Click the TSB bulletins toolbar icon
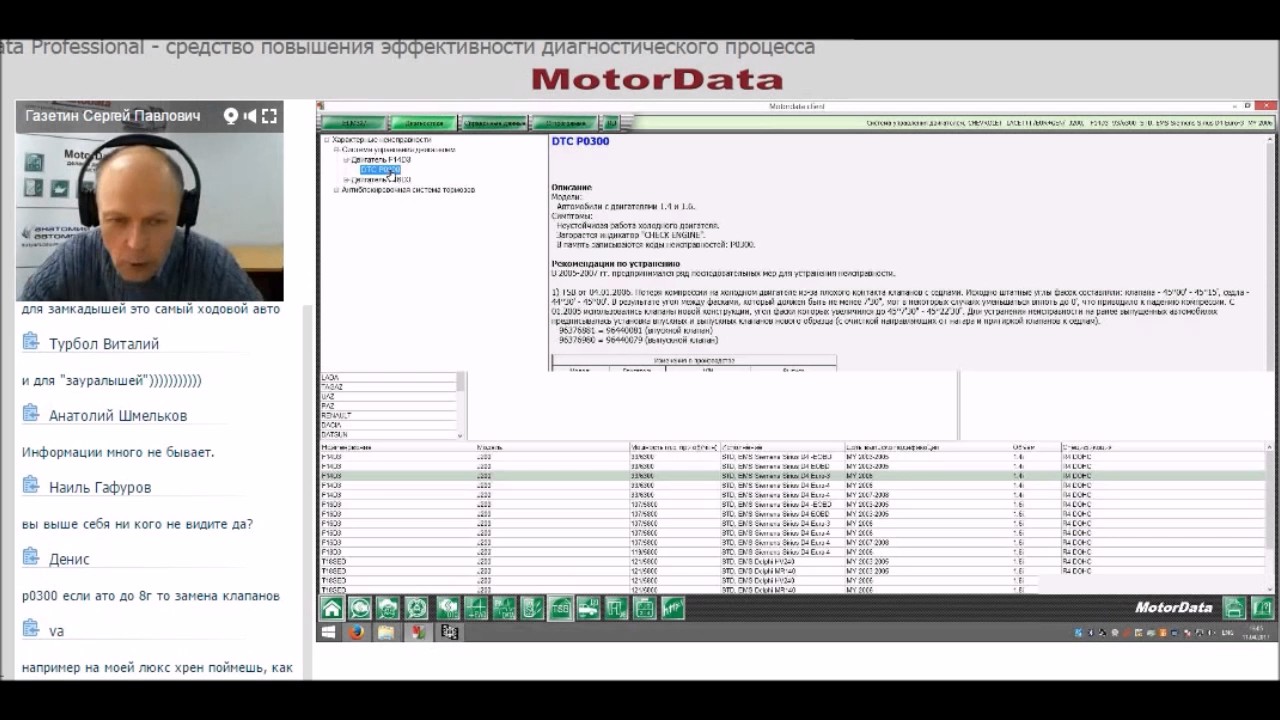Image resolution: width=1280 pixels, height=720 pixels. tap(560, 607)
